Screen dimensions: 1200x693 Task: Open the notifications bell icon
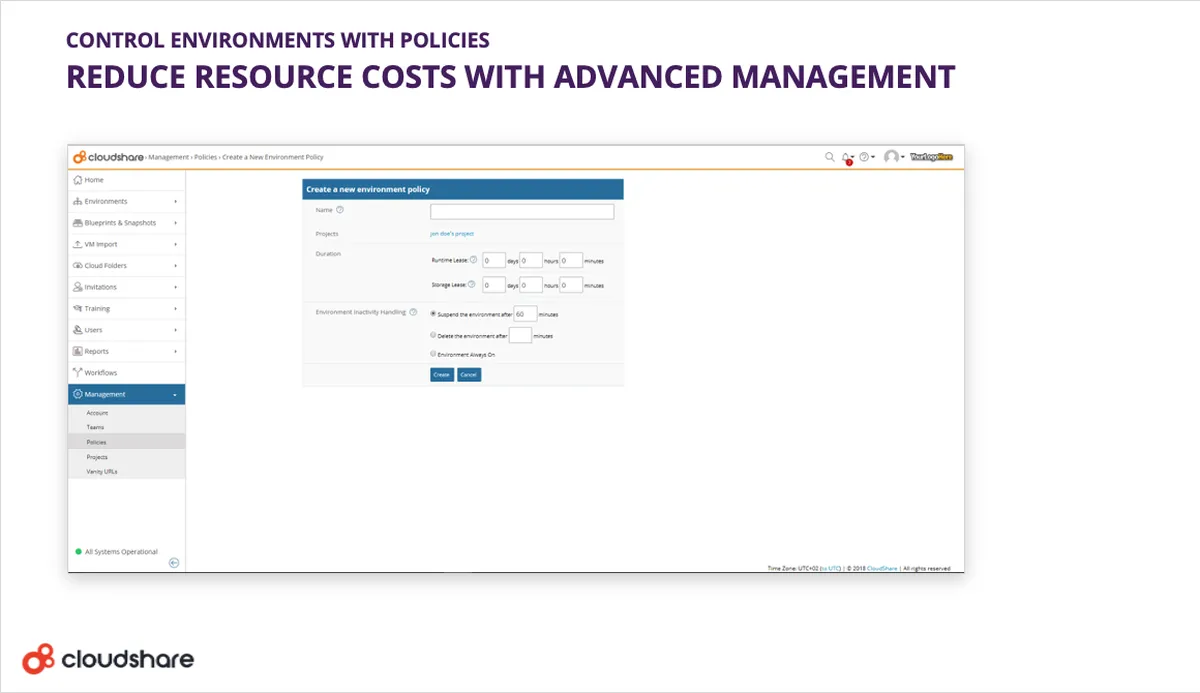tap(846, 157)
